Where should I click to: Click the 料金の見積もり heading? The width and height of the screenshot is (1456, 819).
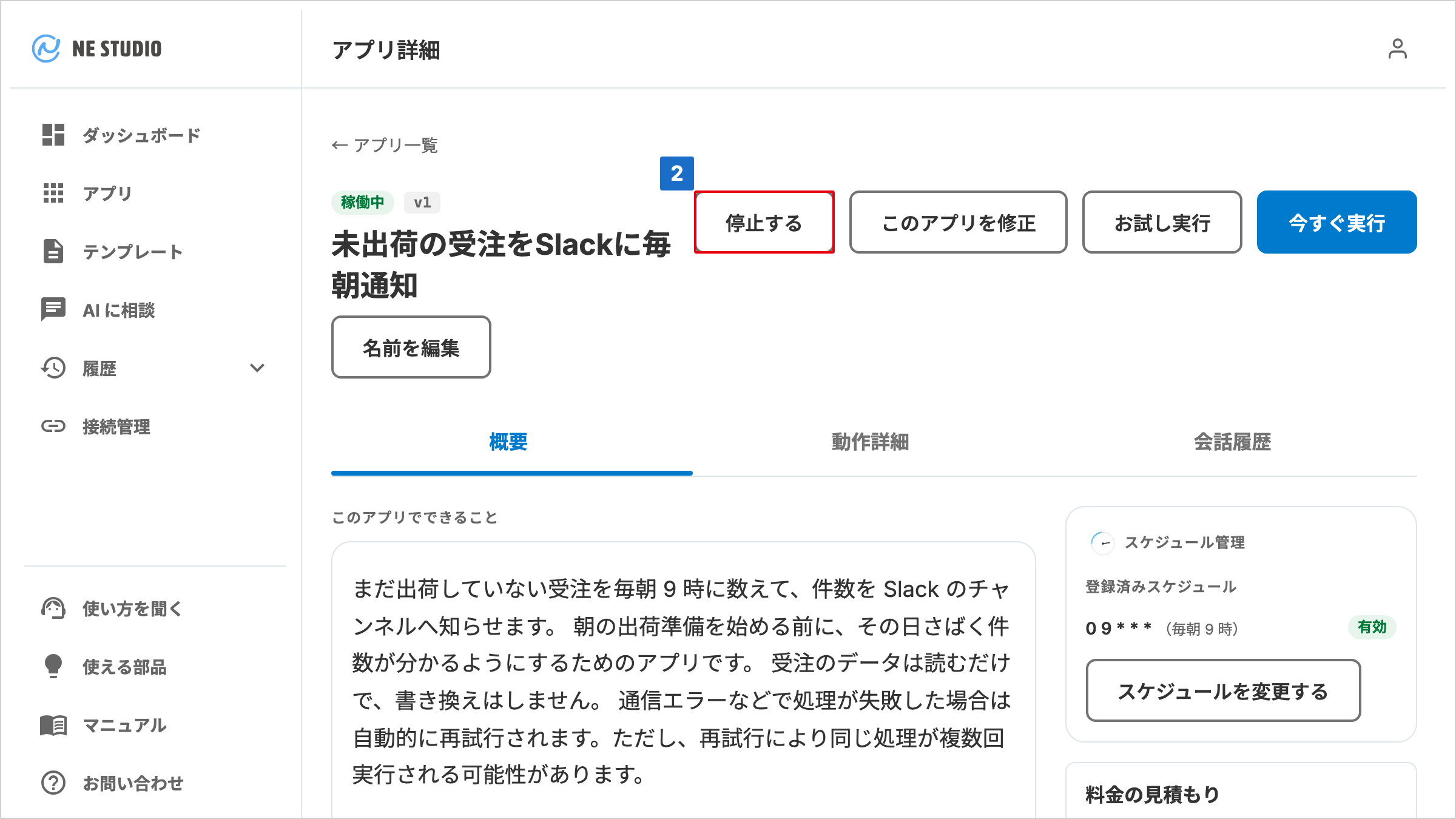pyautogui.click(x=1153, y=794)
